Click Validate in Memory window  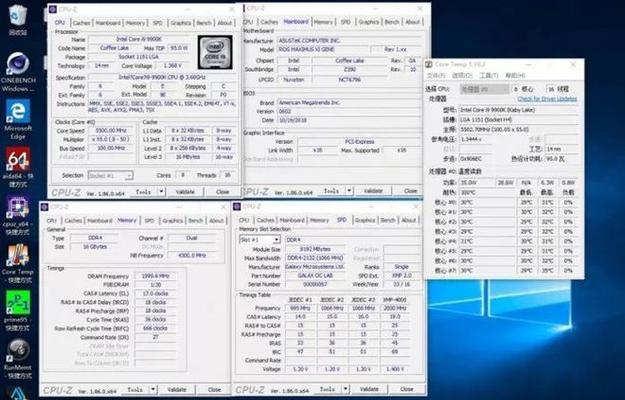pyautogui.click(x=177, y=389)
